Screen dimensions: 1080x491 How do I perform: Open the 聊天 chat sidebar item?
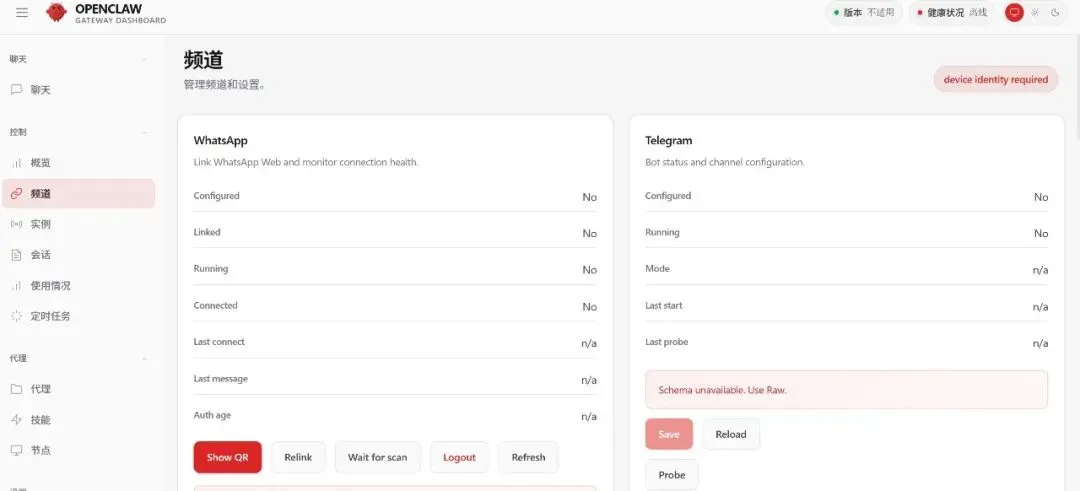[40, 90]
